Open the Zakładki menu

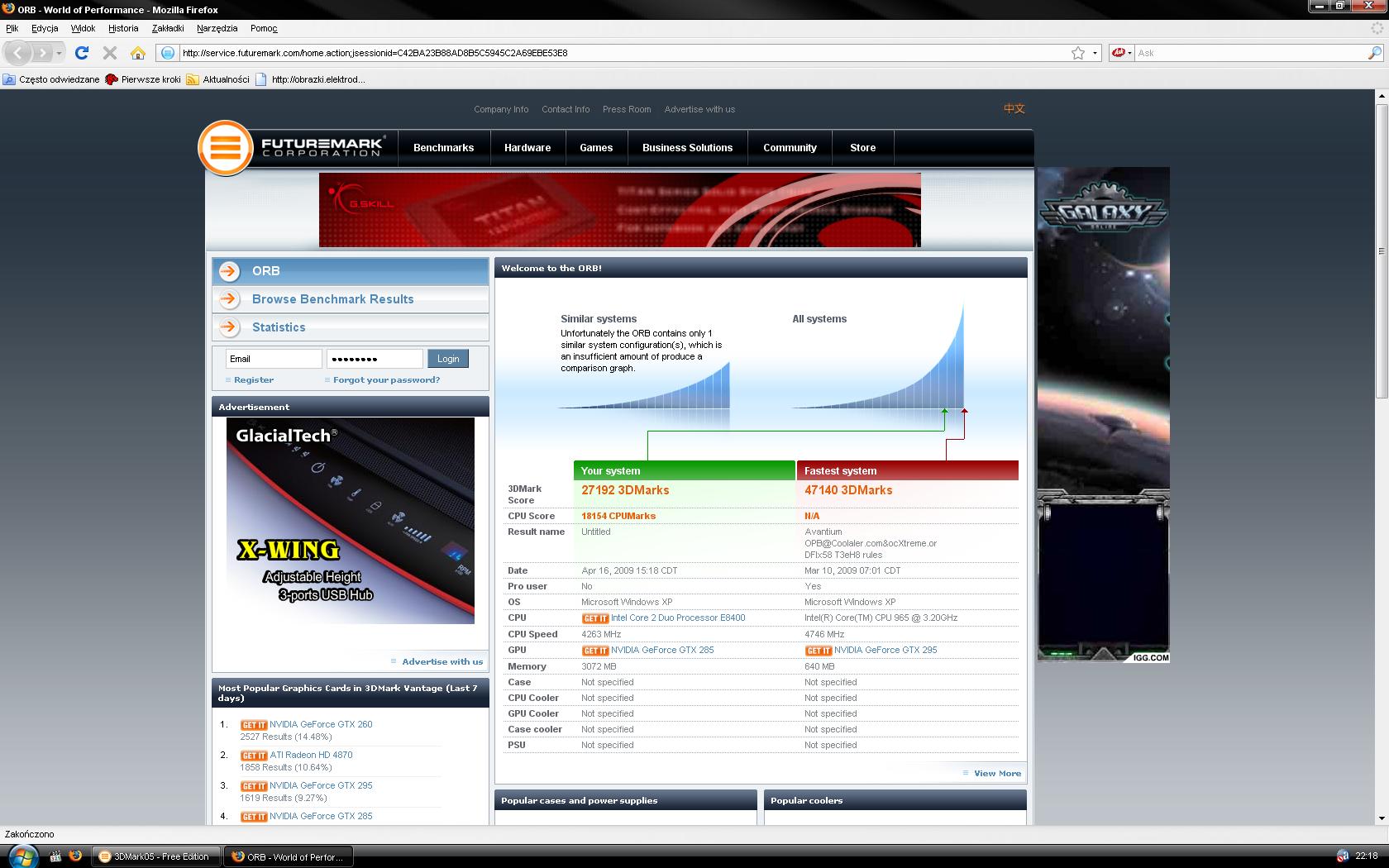tap(168, 28)
